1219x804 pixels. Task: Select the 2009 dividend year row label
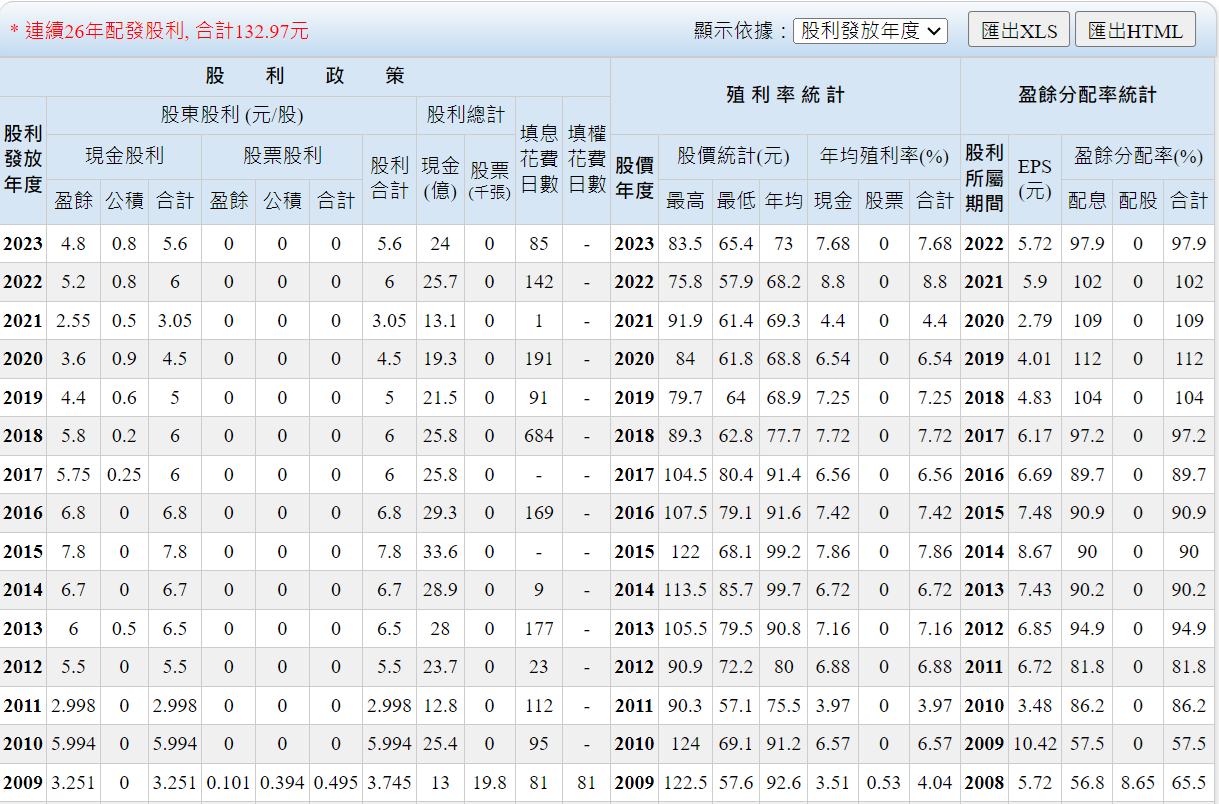tap(23, 783)
